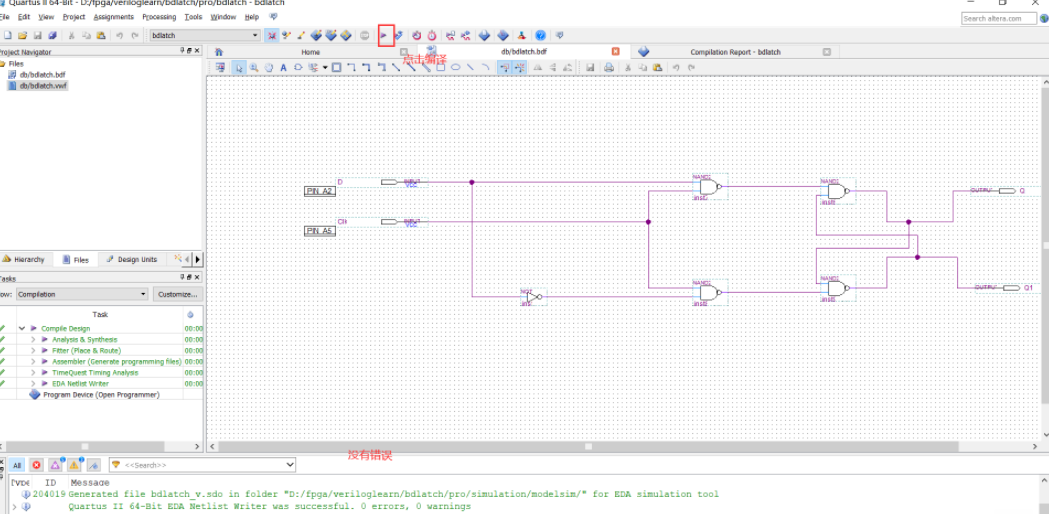
Task: Click the Customize... button
Action: [x=178, y=294]
